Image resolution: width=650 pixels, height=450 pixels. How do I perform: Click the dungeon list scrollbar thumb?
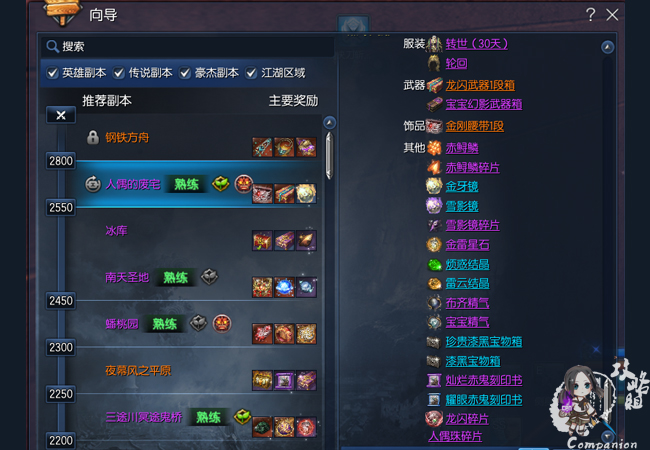click(x=329, y=155)
